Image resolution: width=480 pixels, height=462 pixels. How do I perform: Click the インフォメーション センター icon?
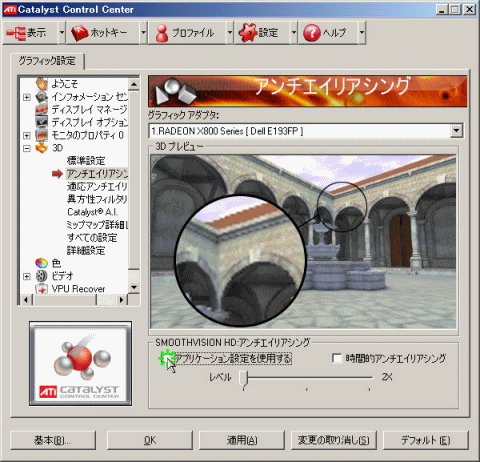click(42, 97)
